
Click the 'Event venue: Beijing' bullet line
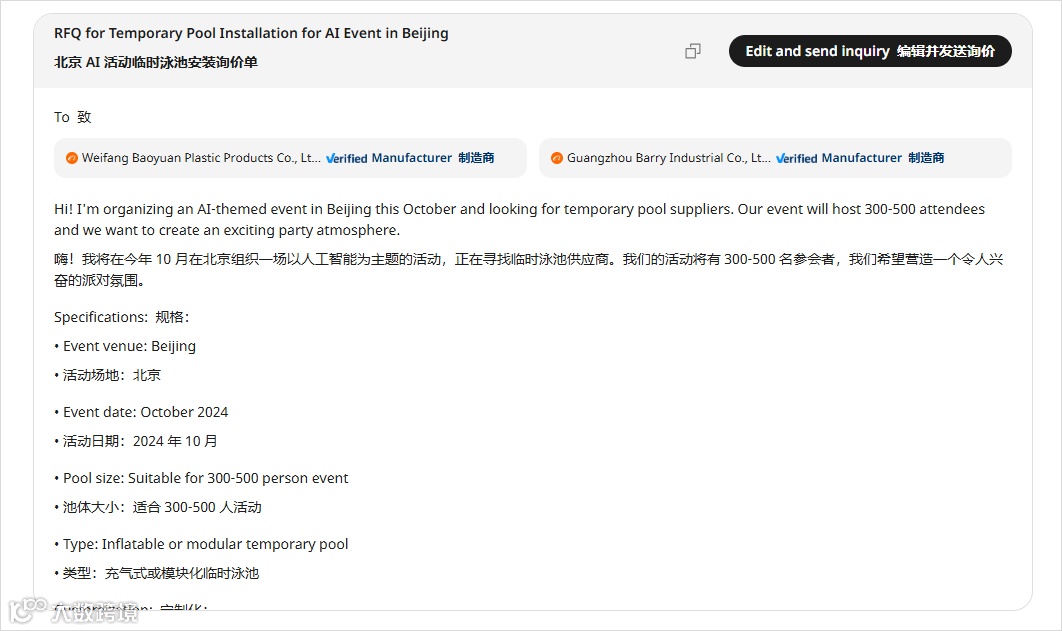[x=129, y=346]
